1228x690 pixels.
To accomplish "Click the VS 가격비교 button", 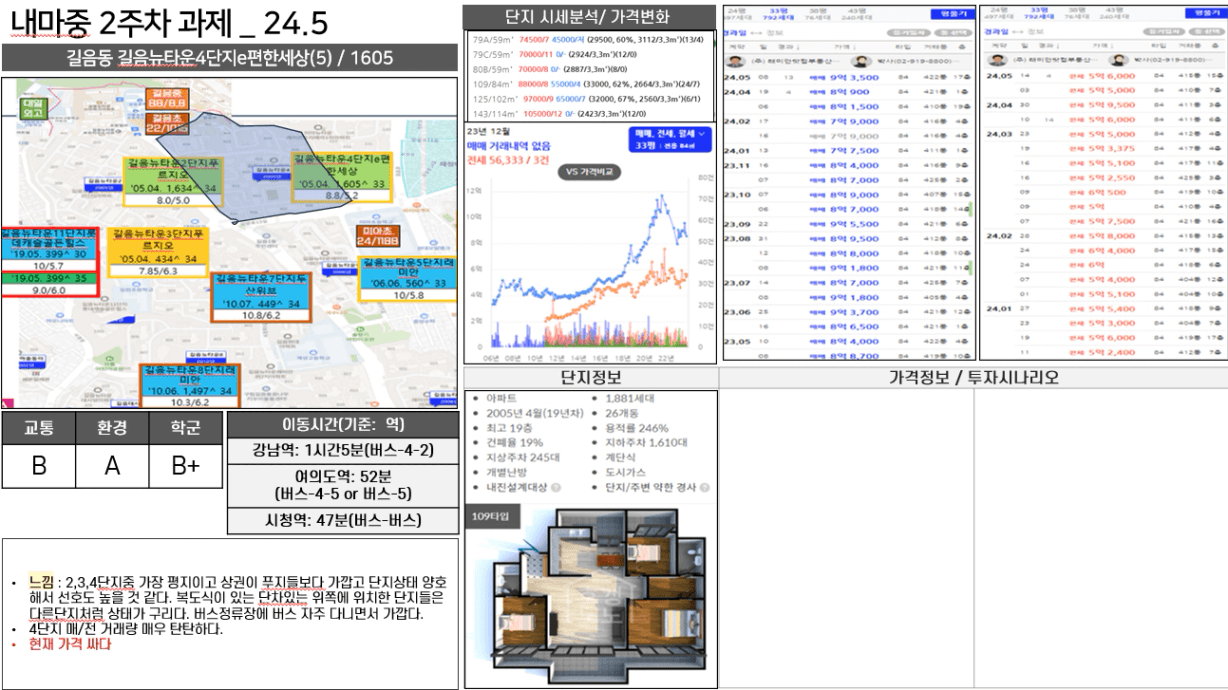I will click(x=589, y=172).
